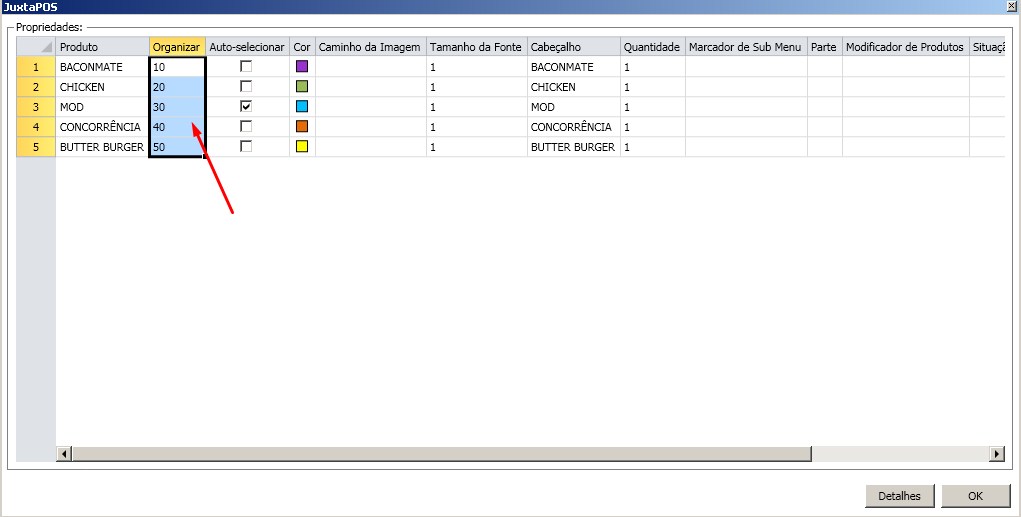Click the Produto column header
Viewport: 1021px width, 517px height.
click(x=102, y=47)
